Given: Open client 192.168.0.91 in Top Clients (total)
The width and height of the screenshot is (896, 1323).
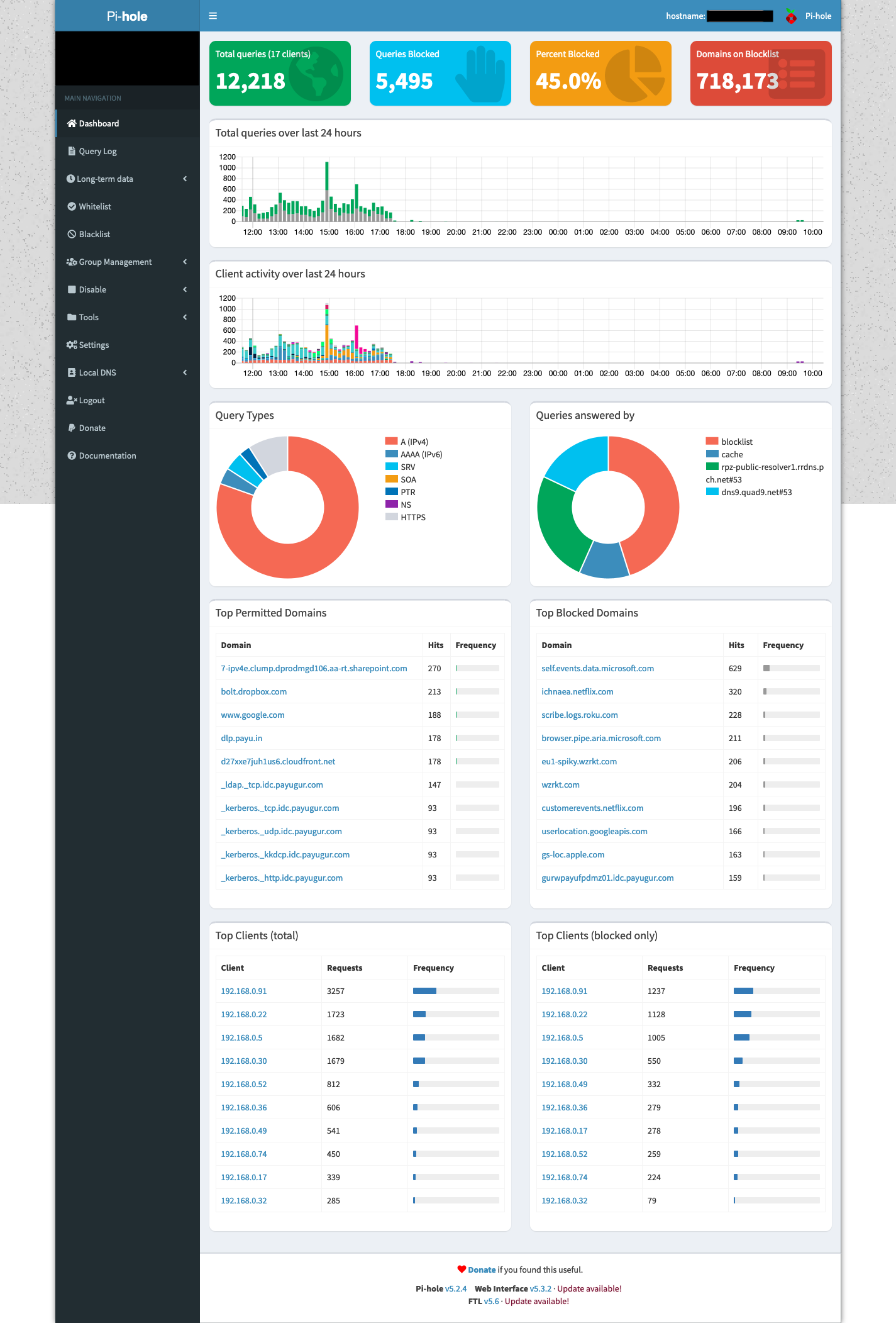Looking at the screenshot, I should tap(243, 991).
